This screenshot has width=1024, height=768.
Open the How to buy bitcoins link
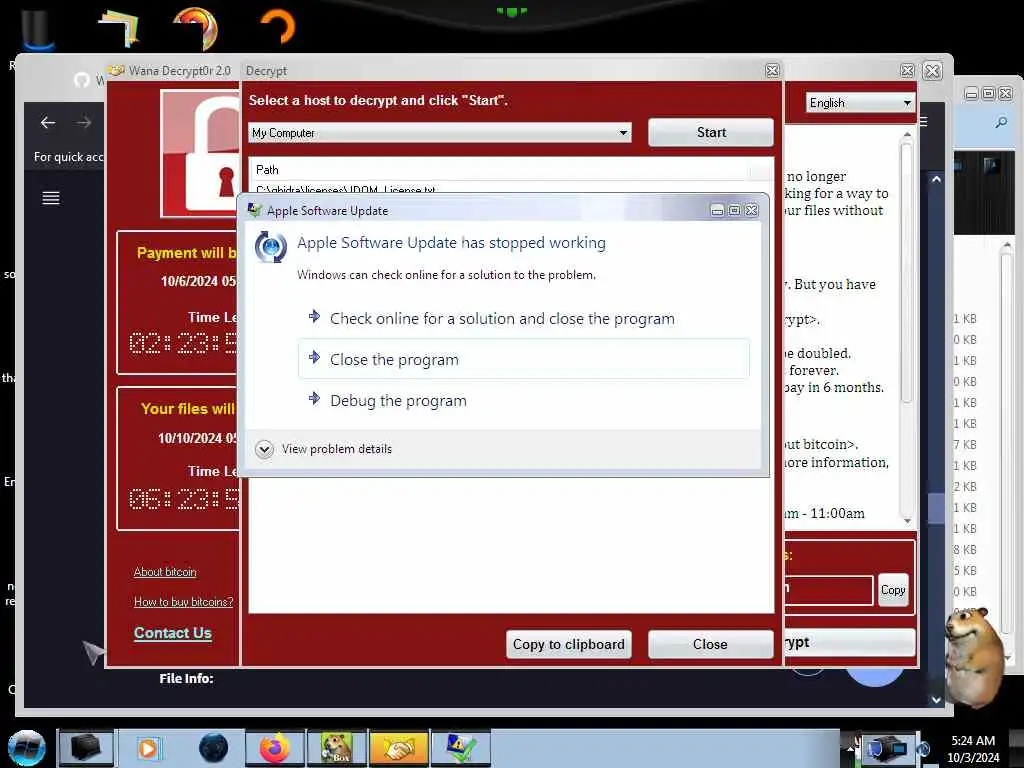point(184,602)
